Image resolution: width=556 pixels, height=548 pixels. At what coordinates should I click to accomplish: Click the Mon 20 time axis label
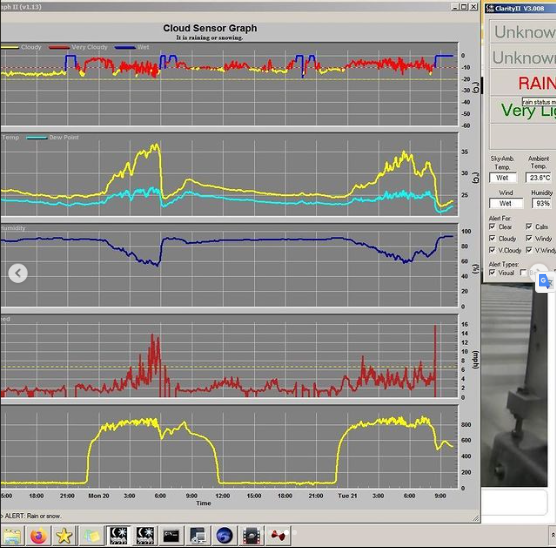[99, 496]
